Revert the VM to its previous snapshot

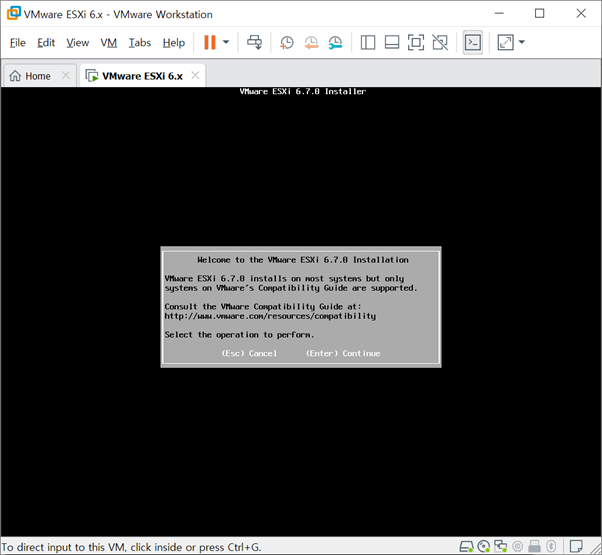click(x=311, y=43)
